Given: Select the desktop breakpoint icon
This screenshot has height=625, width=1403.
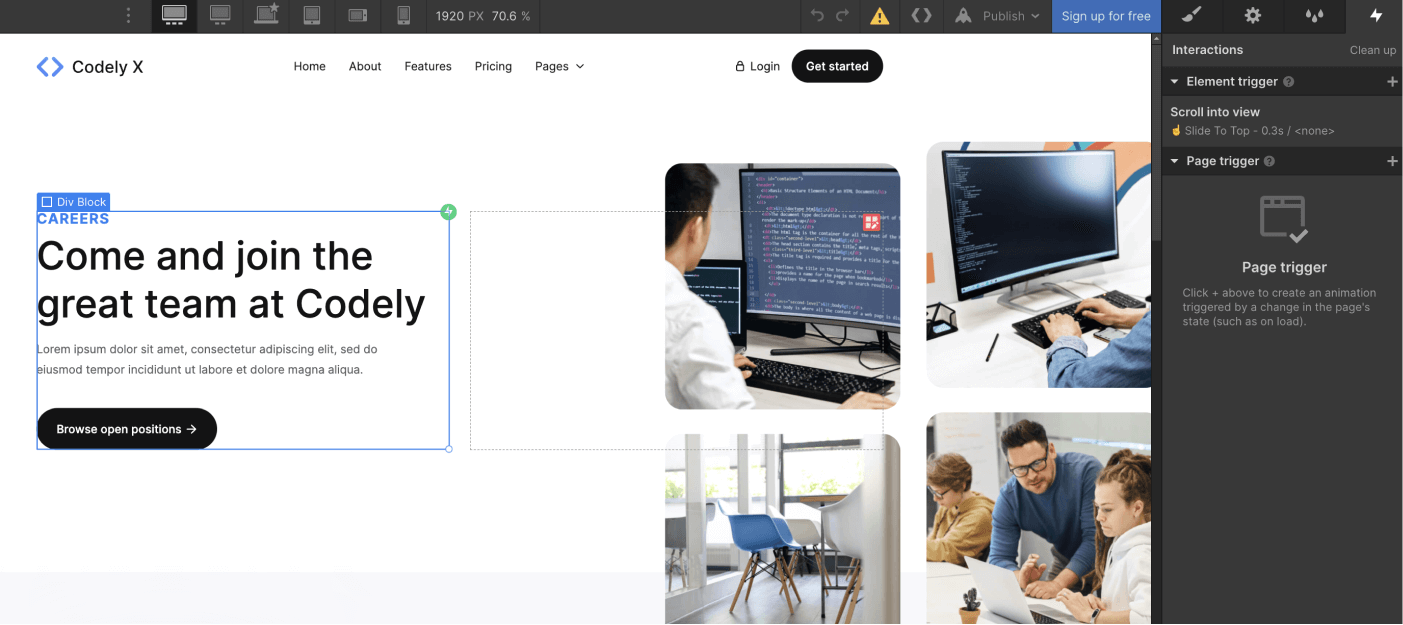Looking at the screenshot, I should [174, 16].
